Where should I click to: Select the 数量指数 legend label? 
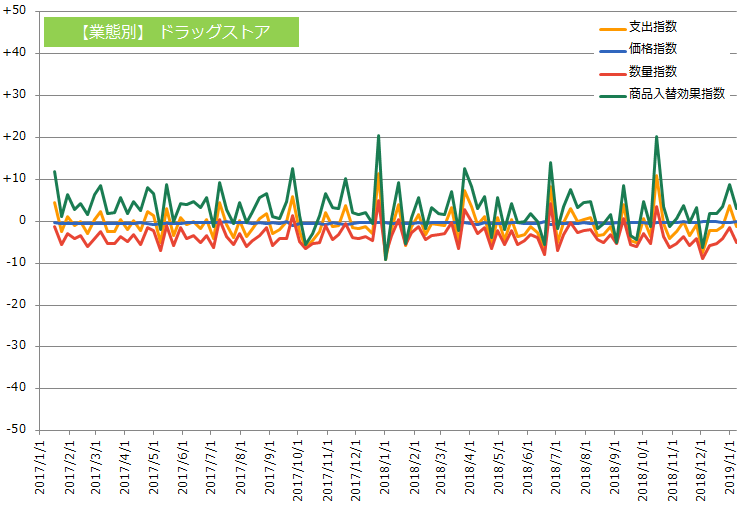pyautogui.click(x=653, y=71)
